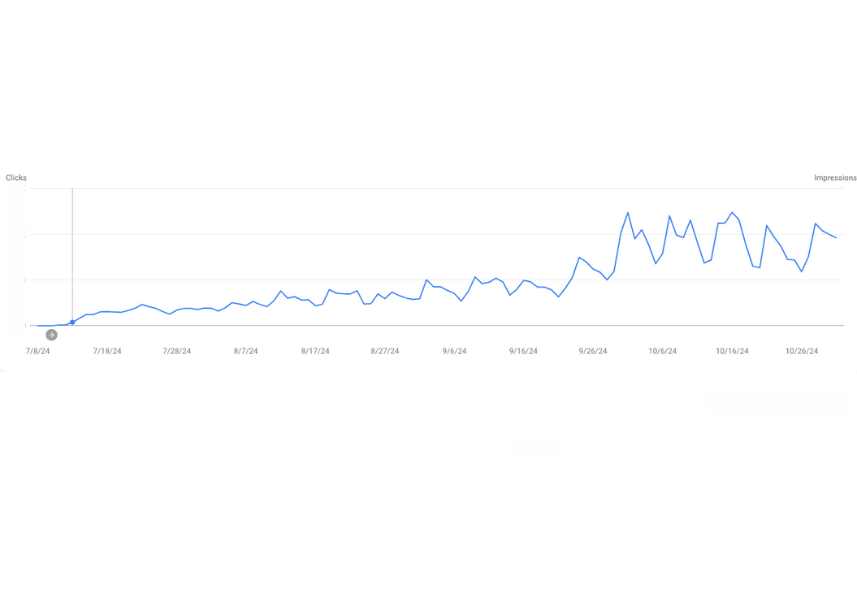The width and height of the screenshot is (857, 595).
Task: Click the 9/6/24 date label
Action: [454, 351]
